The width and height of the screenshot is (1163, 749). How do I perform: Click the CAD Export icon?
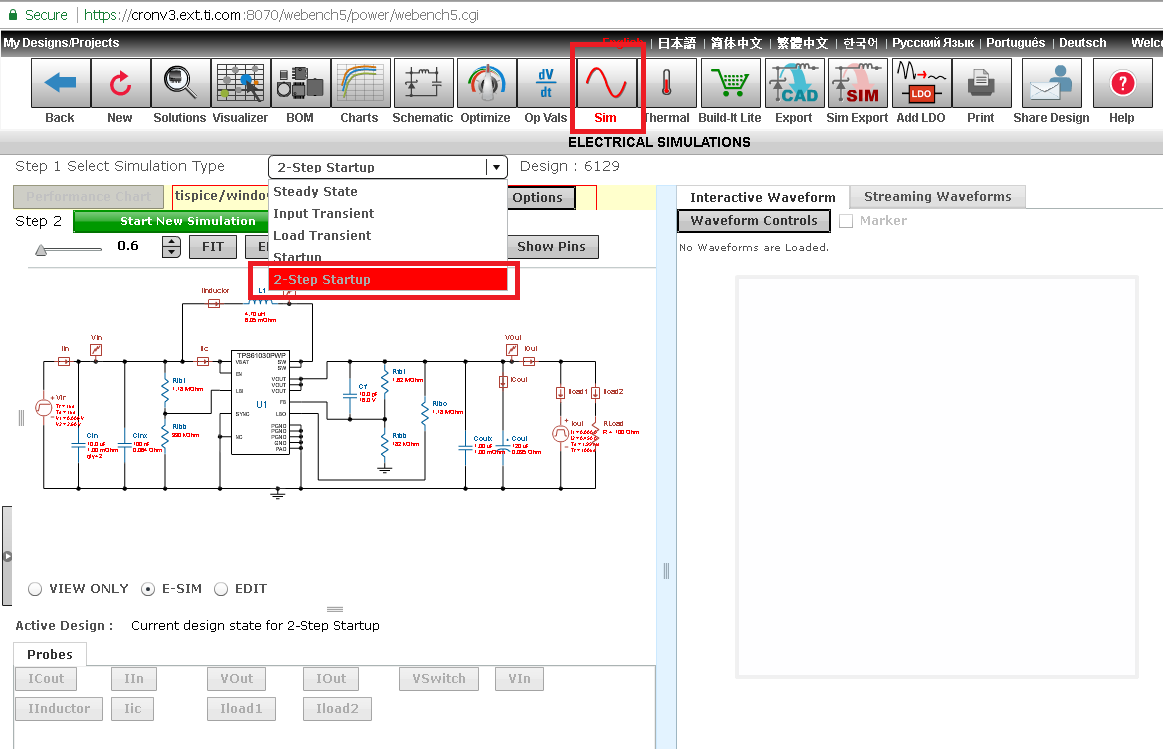click(795, 84)
